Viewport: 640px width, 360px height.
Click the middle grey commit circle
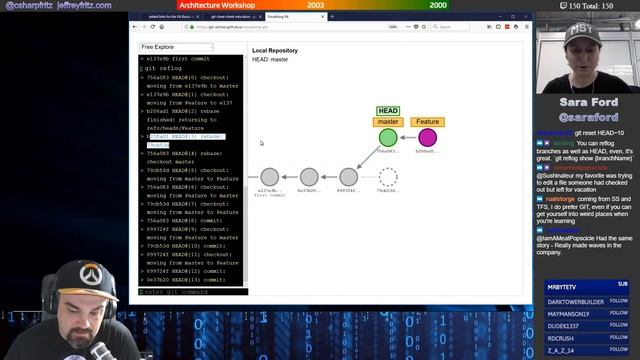point(309,177)
